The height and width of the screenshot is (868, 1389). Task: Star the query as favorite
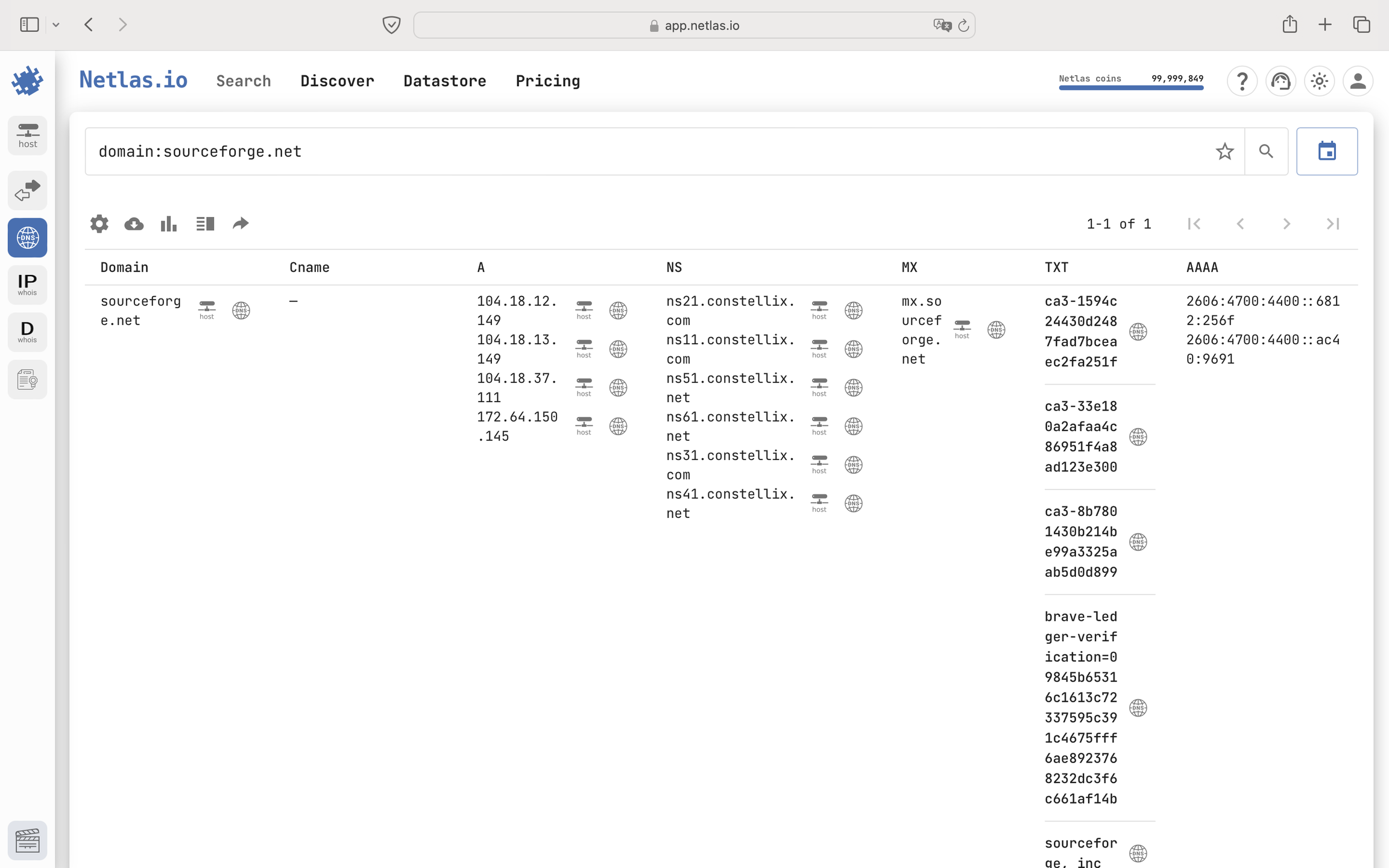coord(1224,151)
